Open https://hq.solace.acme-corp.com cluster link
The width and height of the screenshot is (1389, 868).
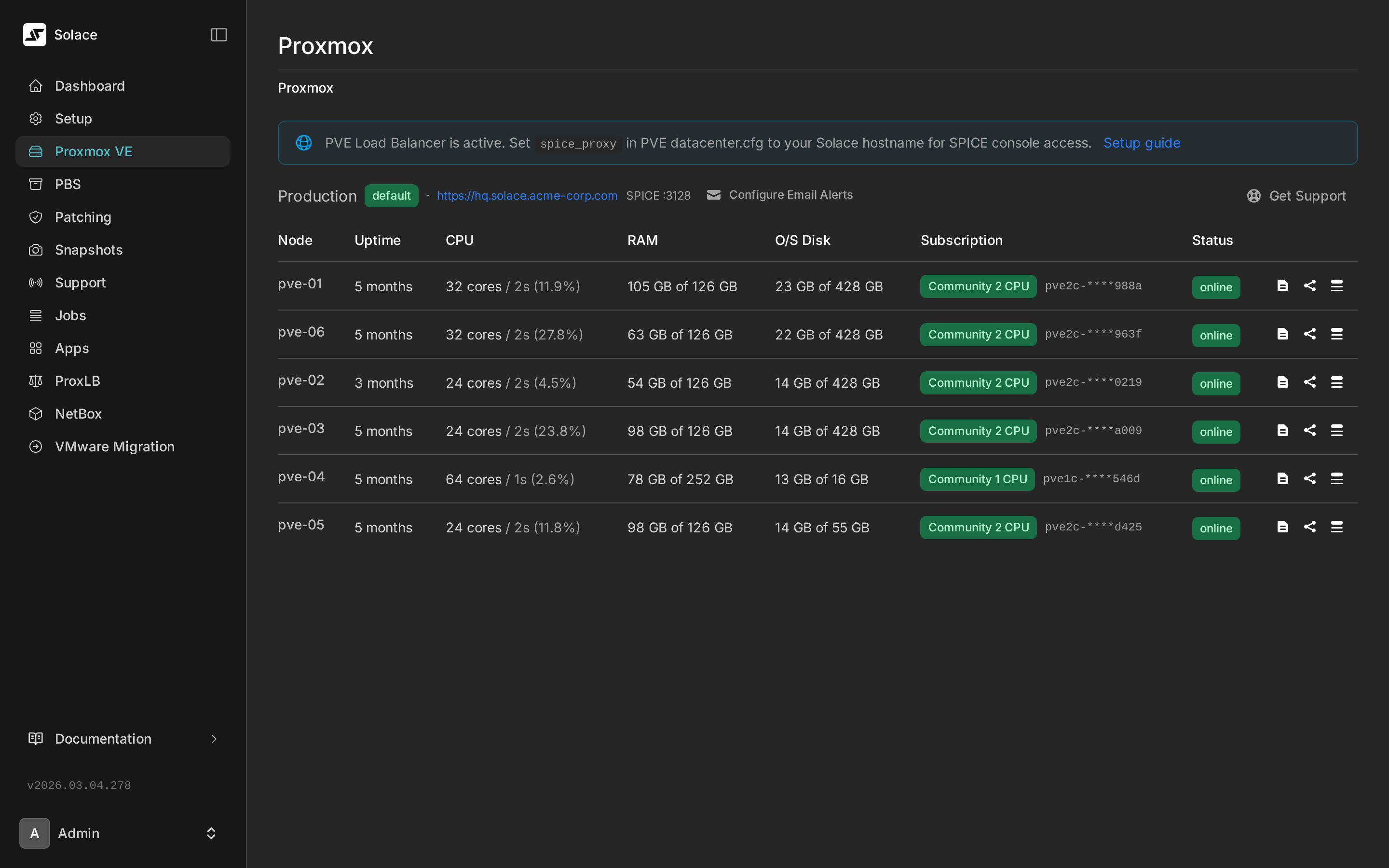[526, 195]
